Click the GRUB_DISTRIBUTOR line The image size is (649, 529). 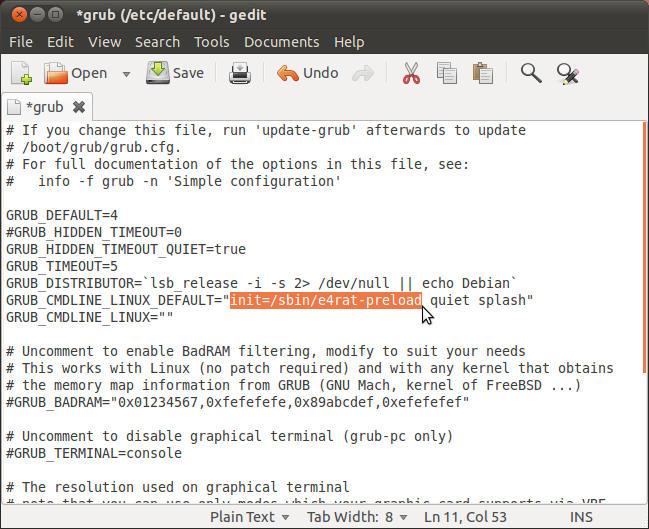pyautogui.click(x=262, y=283)
